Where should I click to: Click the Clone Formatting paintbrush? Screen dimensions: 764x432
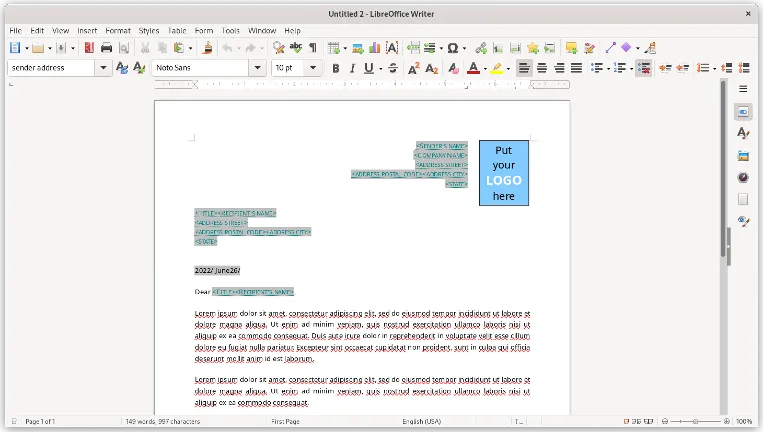coord(207,48)
